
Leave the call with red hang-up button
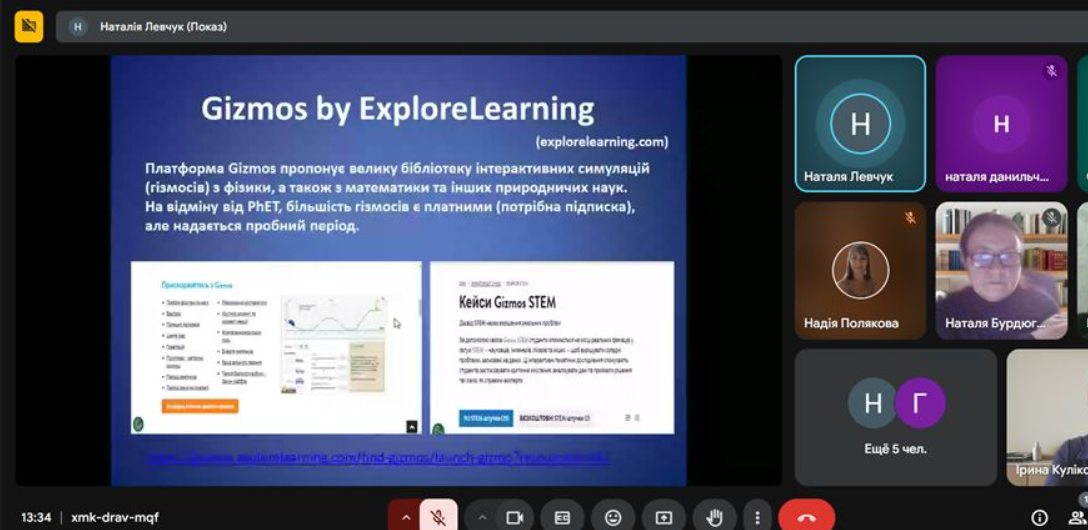[806, 518]
